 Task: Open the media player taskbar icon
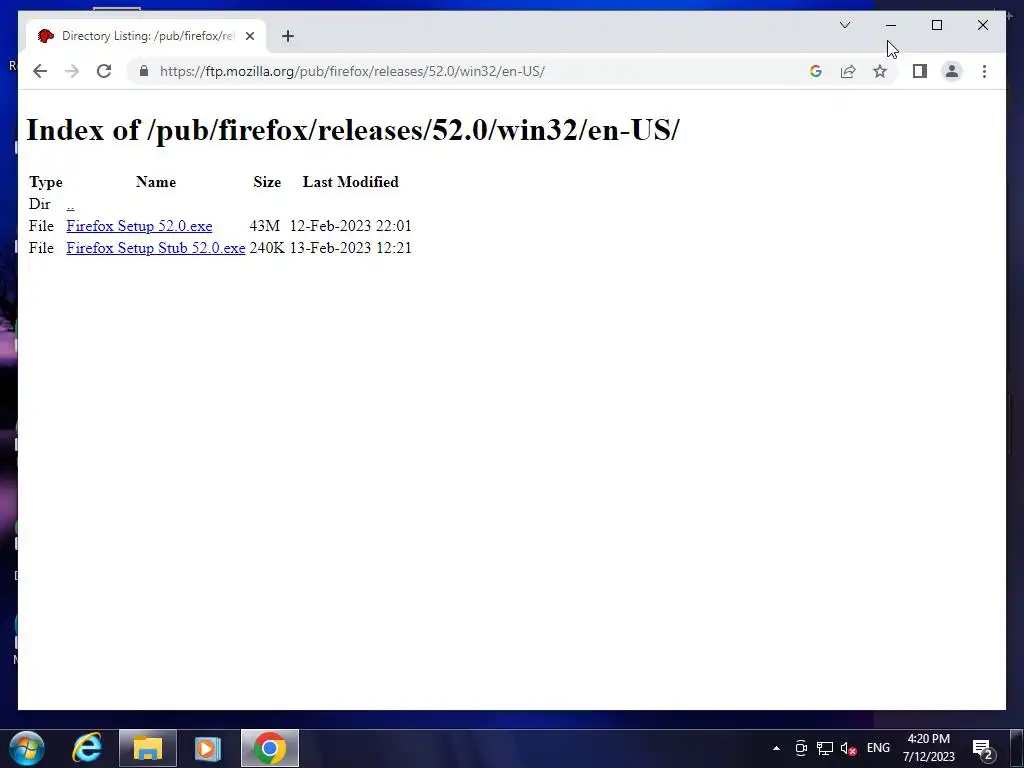coord(208,748)
